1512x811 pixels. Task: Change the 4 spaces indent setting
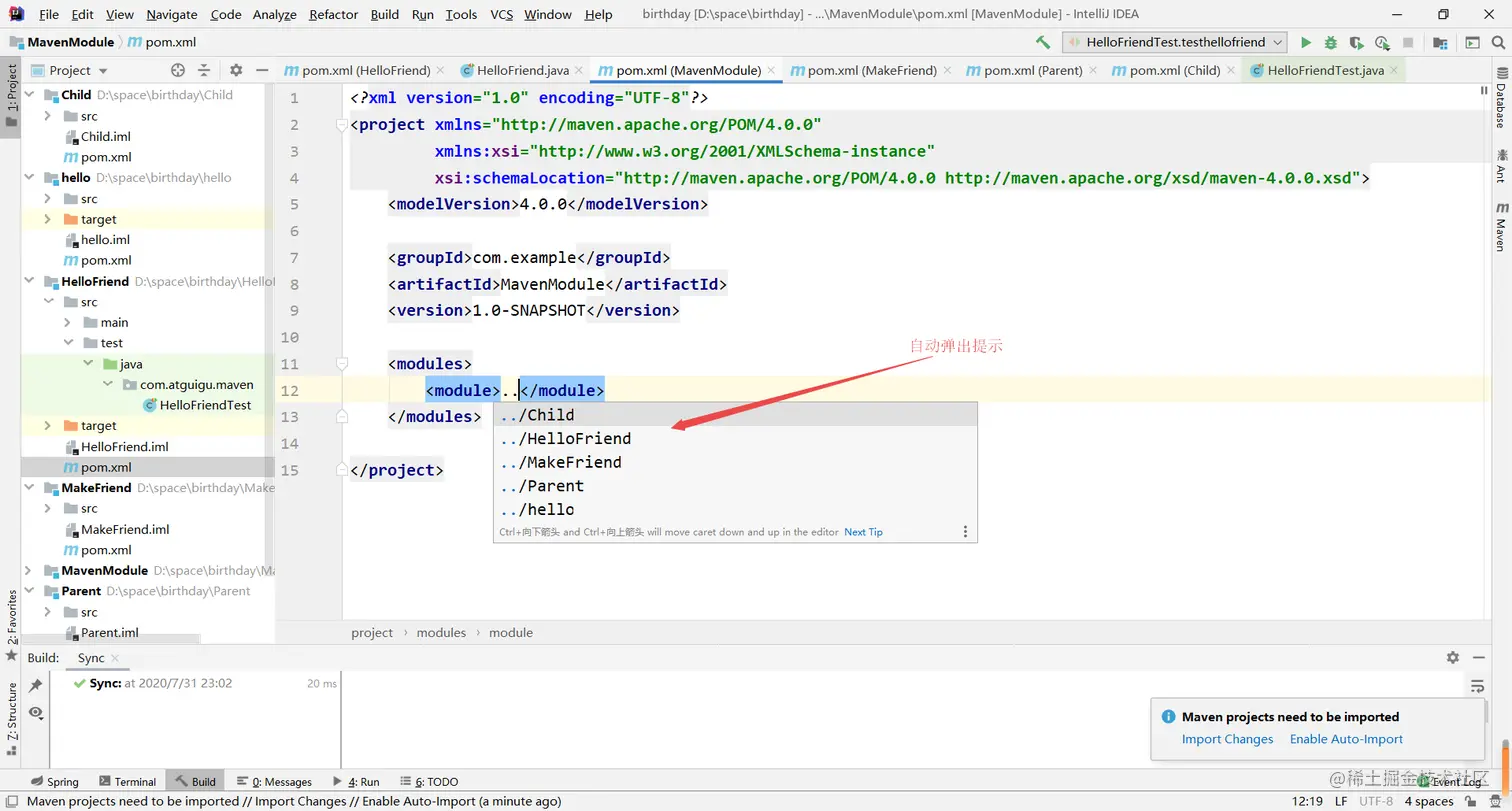pyautogui.click(x=1429, y=801)
